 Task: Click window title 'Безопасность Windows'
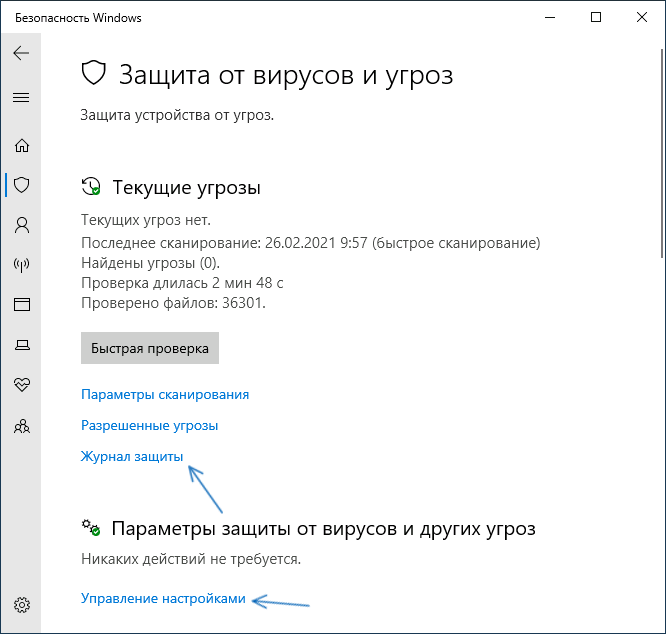[x=78, y=18]
